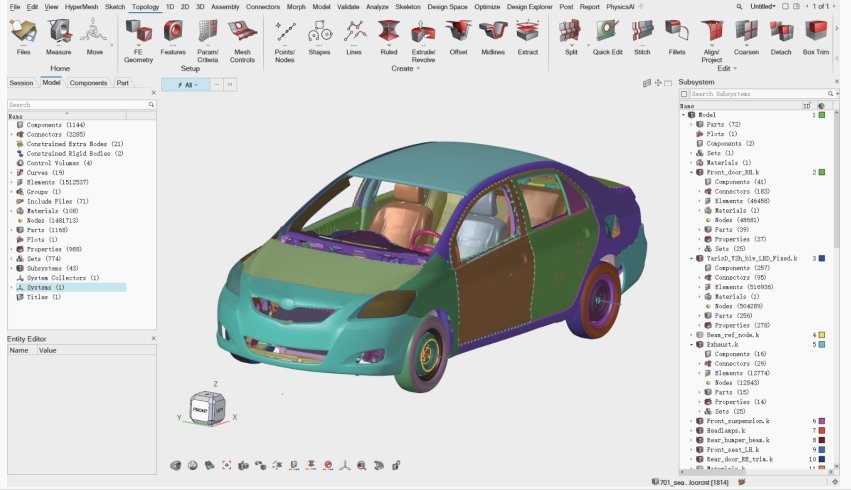Select the Measure tool in ribbon
Screen dimensions: 851x490
60,36
